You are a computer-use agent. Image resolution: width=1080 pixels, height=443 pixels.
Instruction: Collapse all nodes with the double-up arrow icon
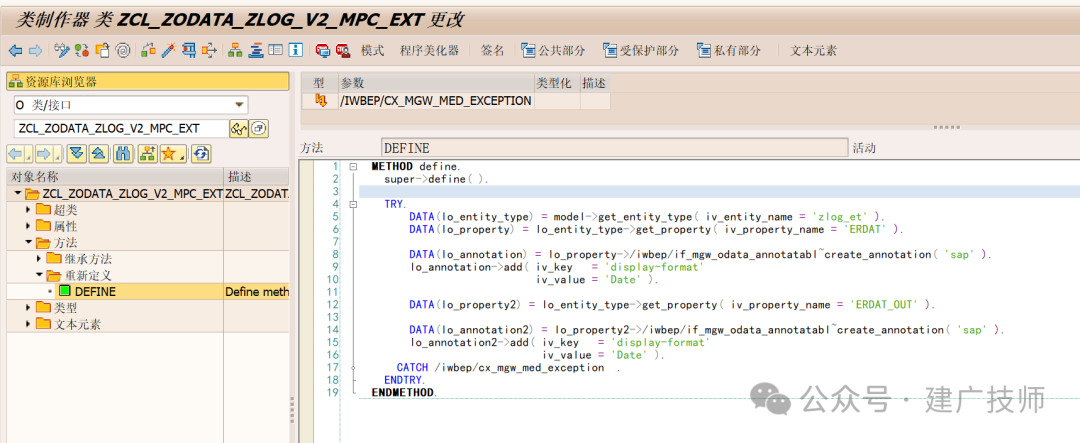[99, 154]
